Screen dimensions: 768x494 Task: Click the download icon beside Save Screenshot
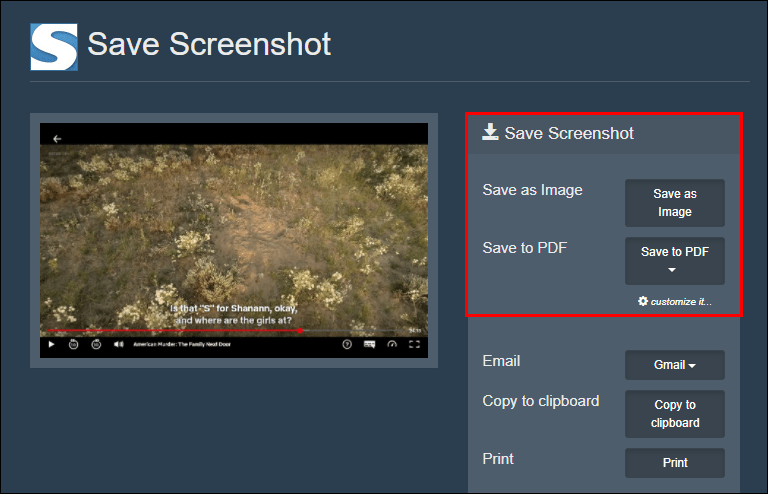coord(490,132)
